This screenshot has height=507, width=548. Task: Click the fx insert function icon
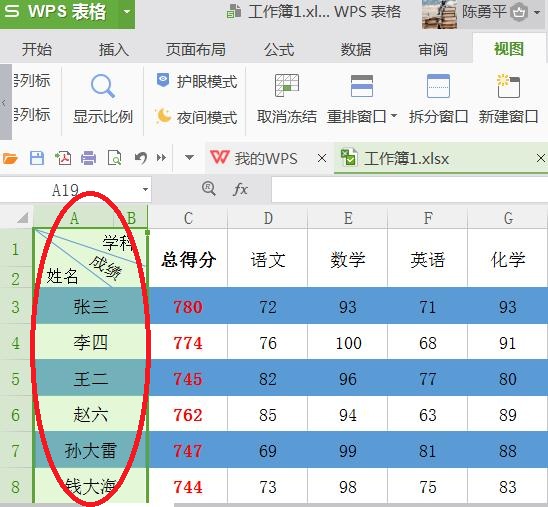click(240, 189)
